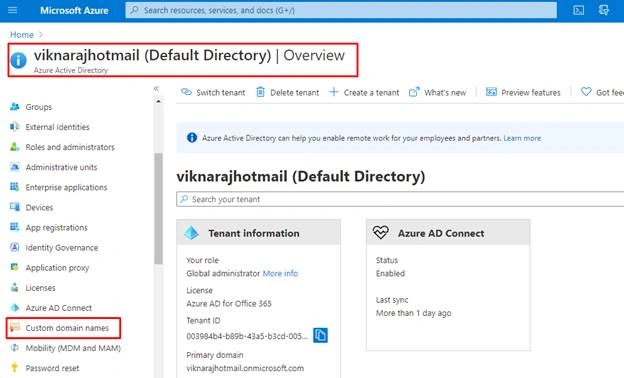This screenshot has height=378, width=624.
Task: Click the App registrations icon
Action: point(15,227)
